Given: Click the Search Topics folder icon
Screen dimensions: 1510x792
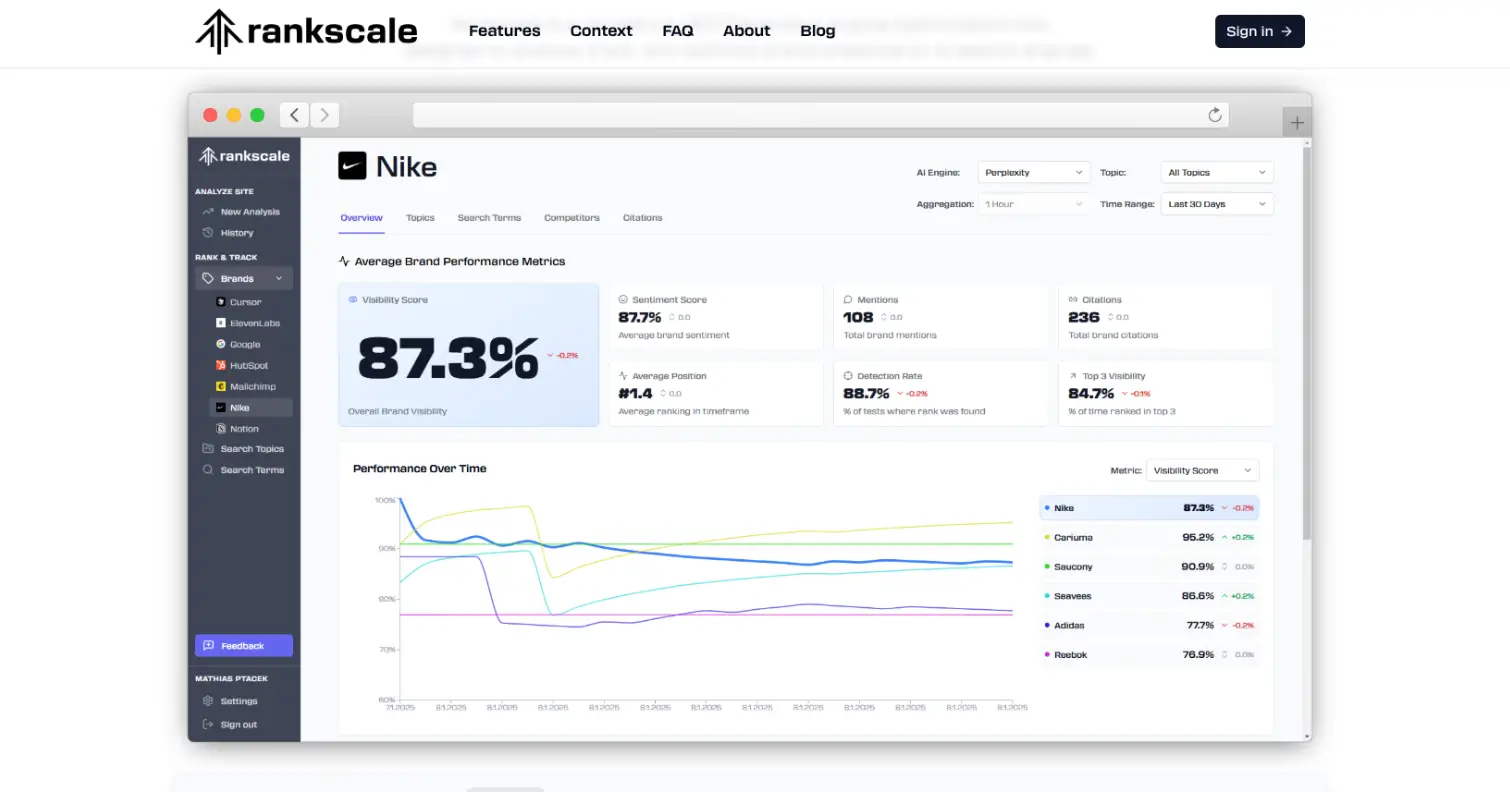Looking at the screenshot, I should 208,449.
